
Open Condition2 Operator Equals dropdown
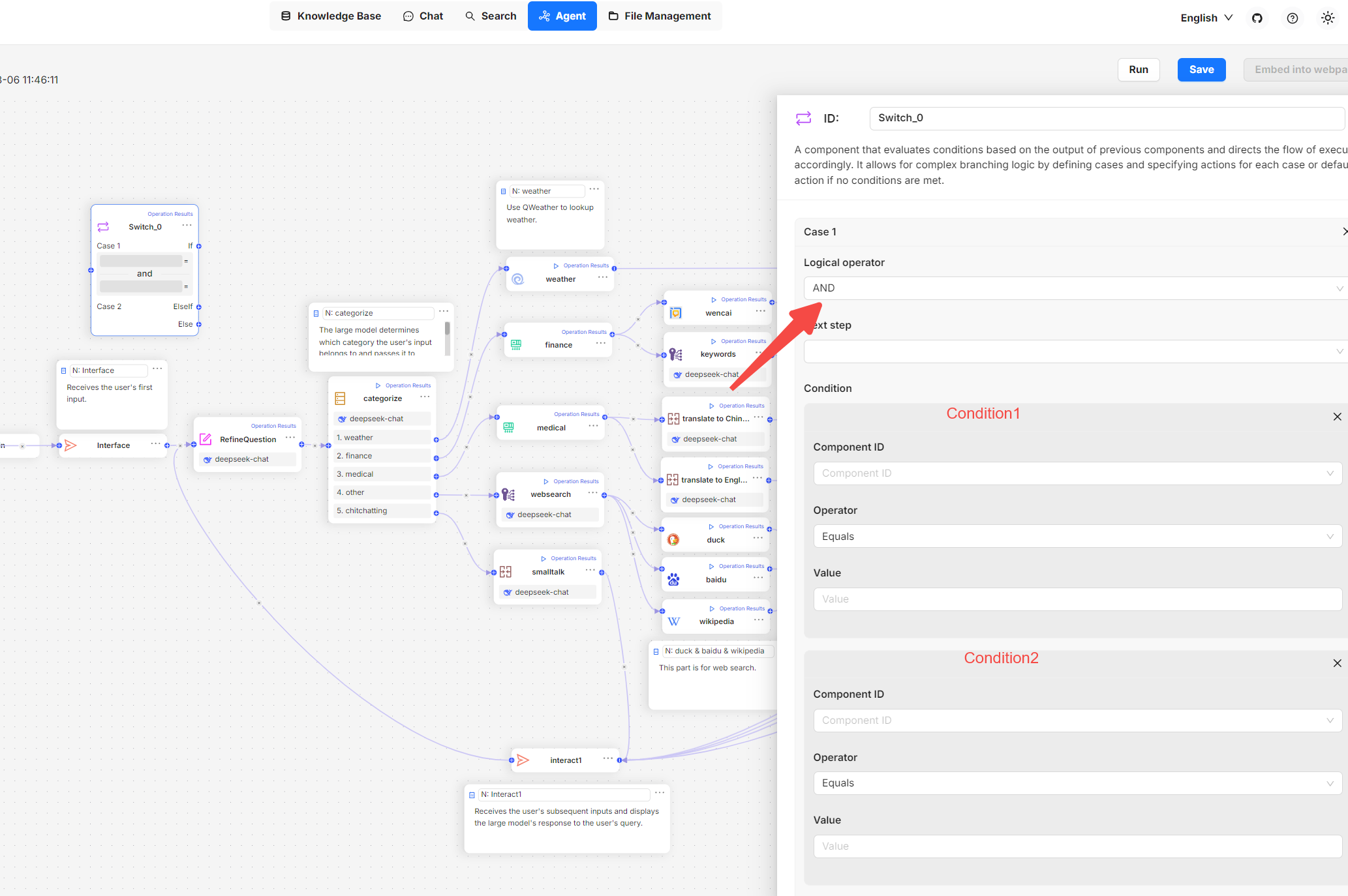[1077, 783]
